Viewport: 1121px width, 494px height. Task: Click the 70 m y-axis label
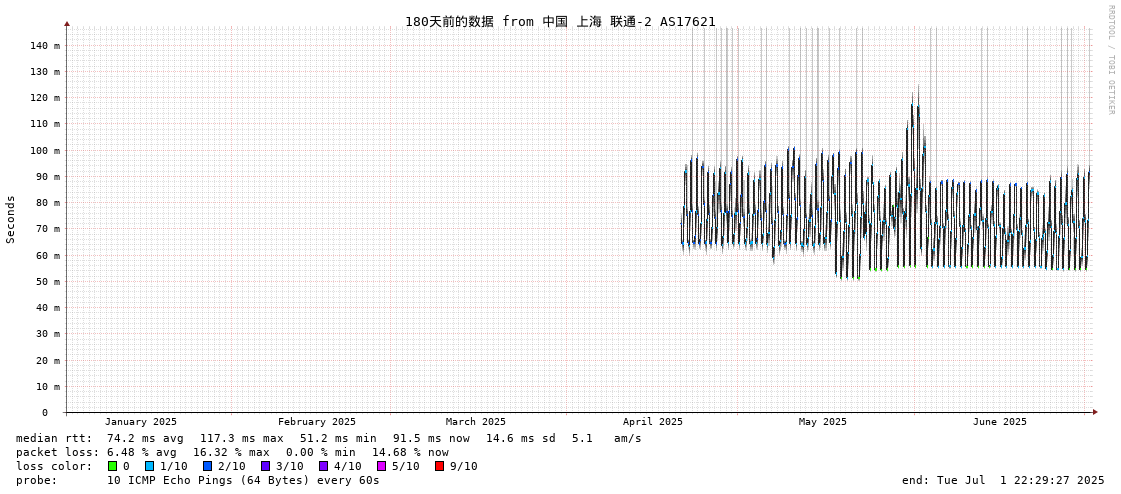click(48, 229)
